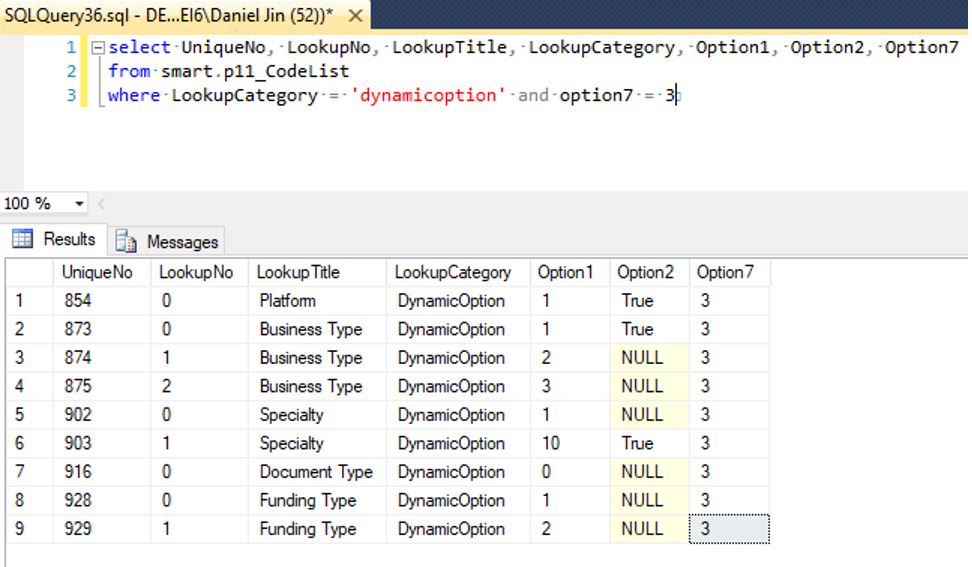Select row 5 header in results
Viewport: 972px width, 567px height.
[x=29, y=415]
